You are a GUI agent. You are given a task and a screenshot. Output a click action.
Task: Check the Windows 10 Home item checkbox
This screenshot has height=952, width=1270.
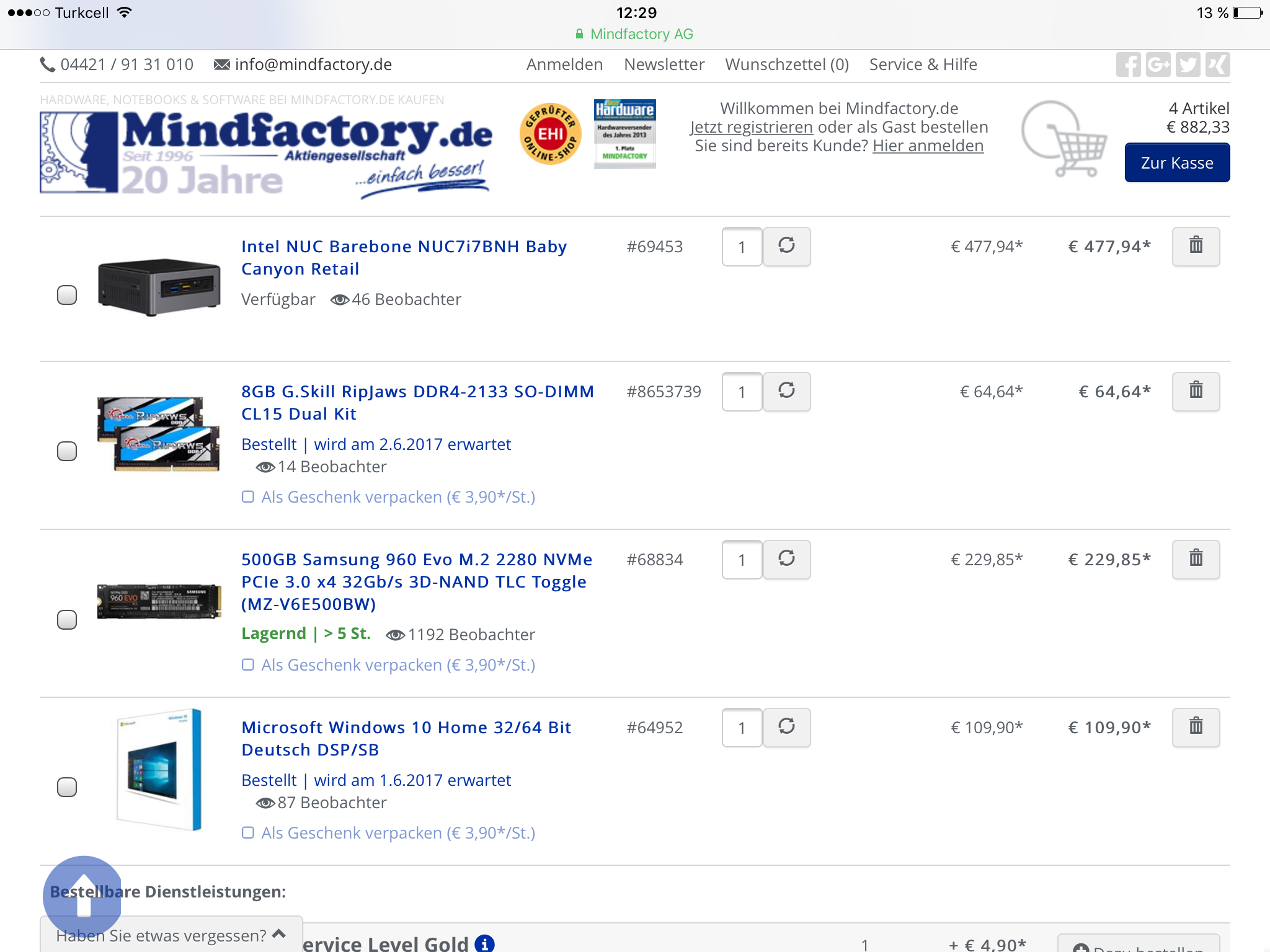(x=67, y=787)
